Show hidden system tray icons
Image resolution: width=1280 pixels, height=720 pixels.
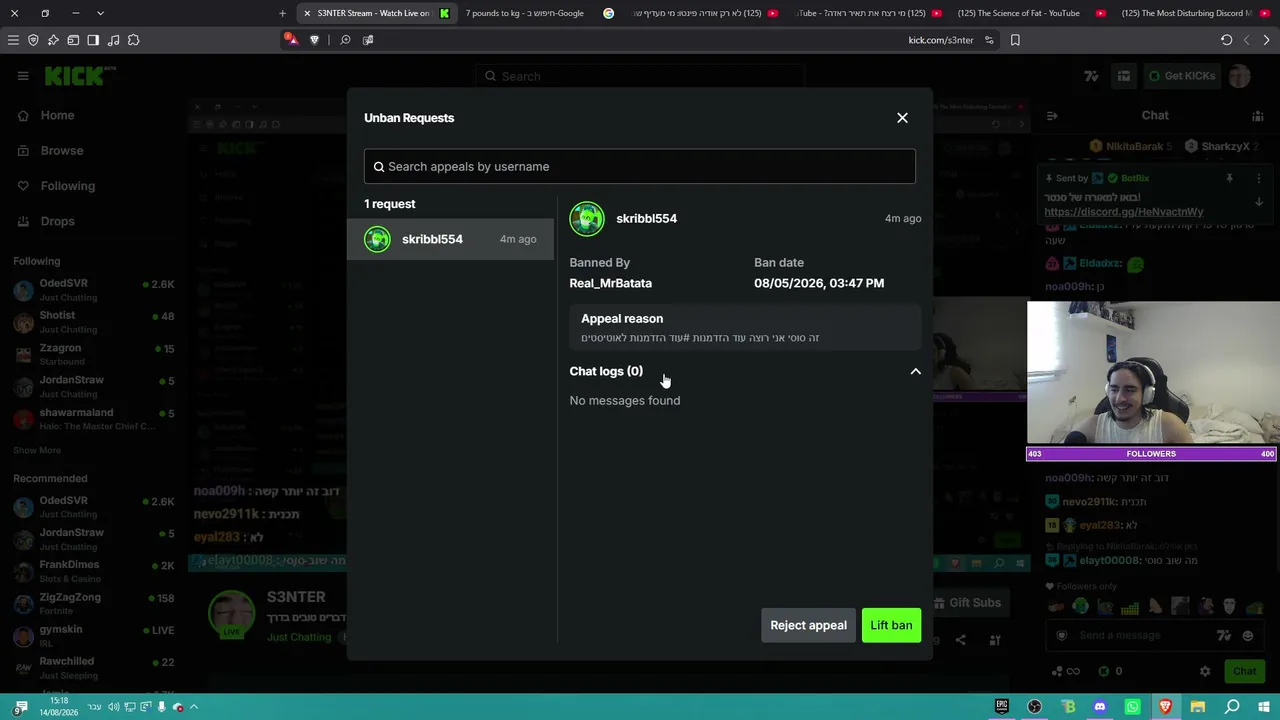(194, 707)
